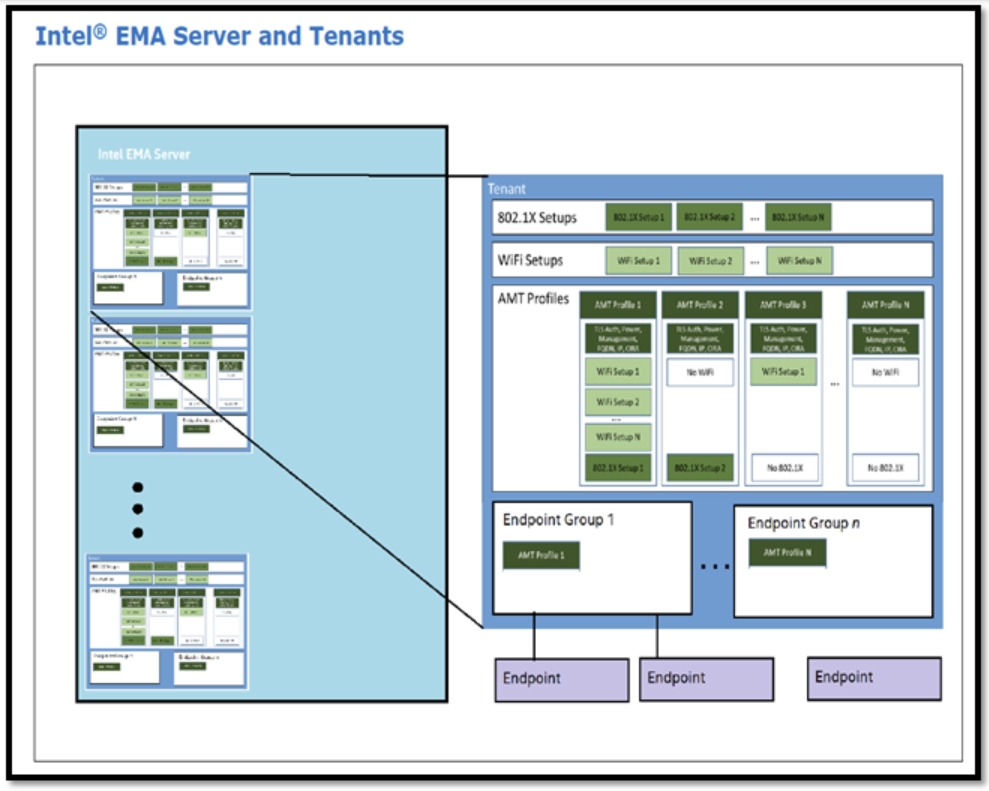Click AMT Profile N inside Endpoint Group n

(787, 553)
